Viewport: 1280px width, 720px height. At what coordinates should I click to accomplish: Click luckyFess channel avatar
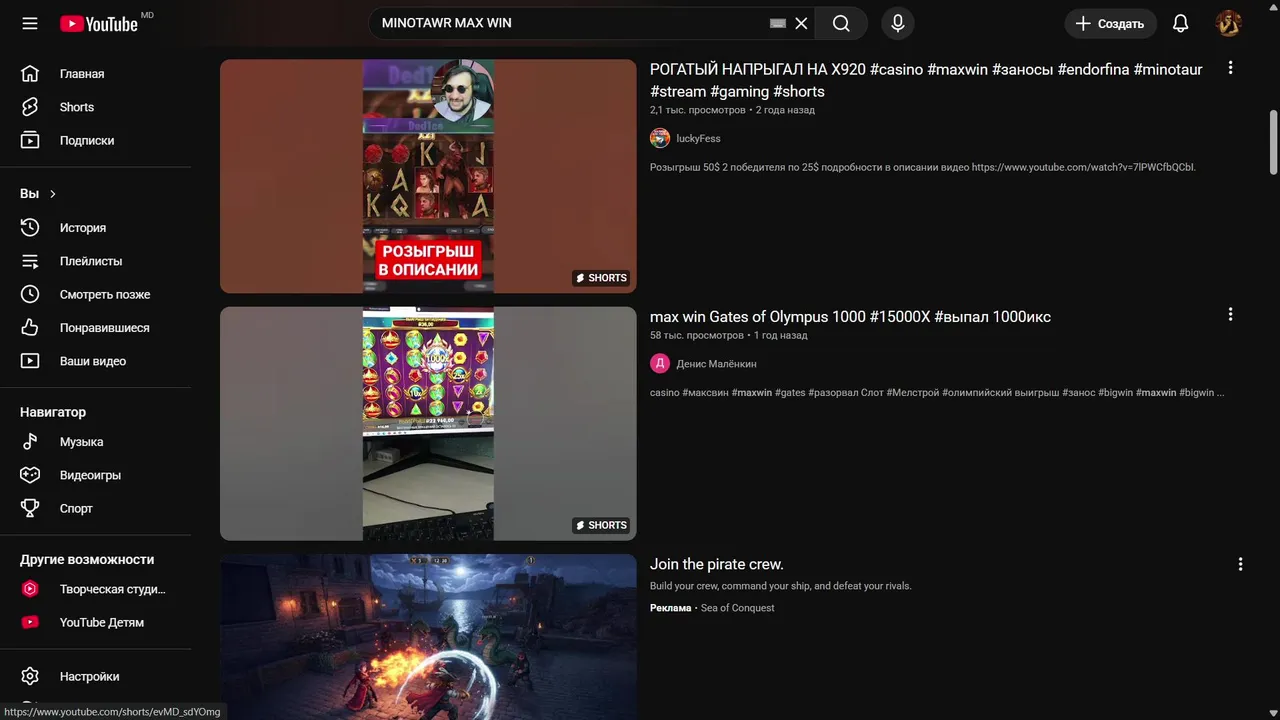click(x=660, y=139)
